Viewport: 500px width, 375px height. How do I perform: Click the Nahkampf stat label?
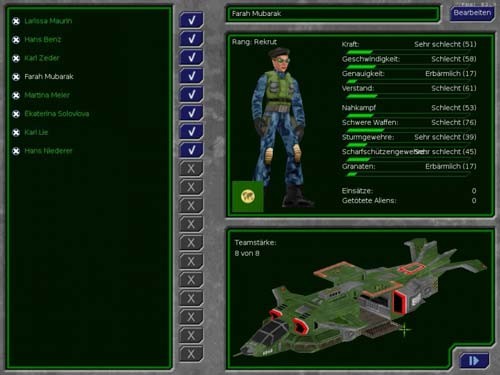coord(358,108)
